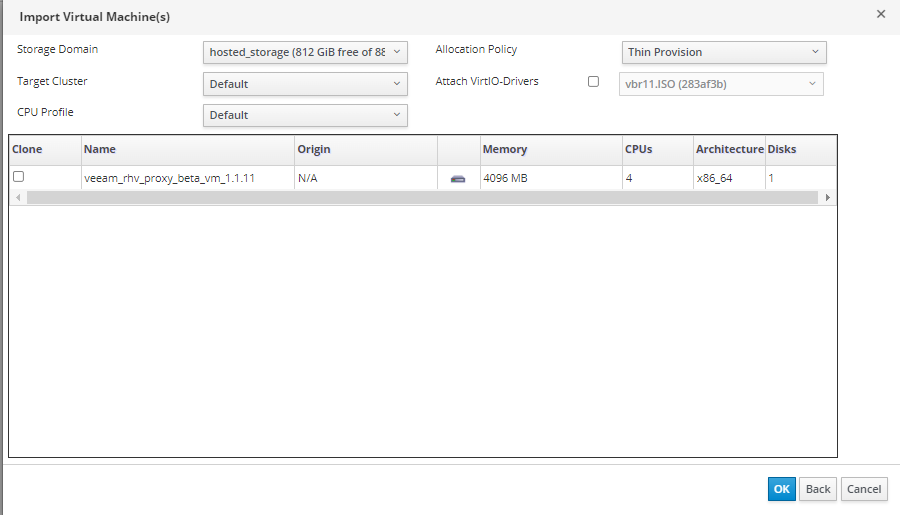Enable Clone checkbox for veeam_rhv_proxy VM

(18, 177)
